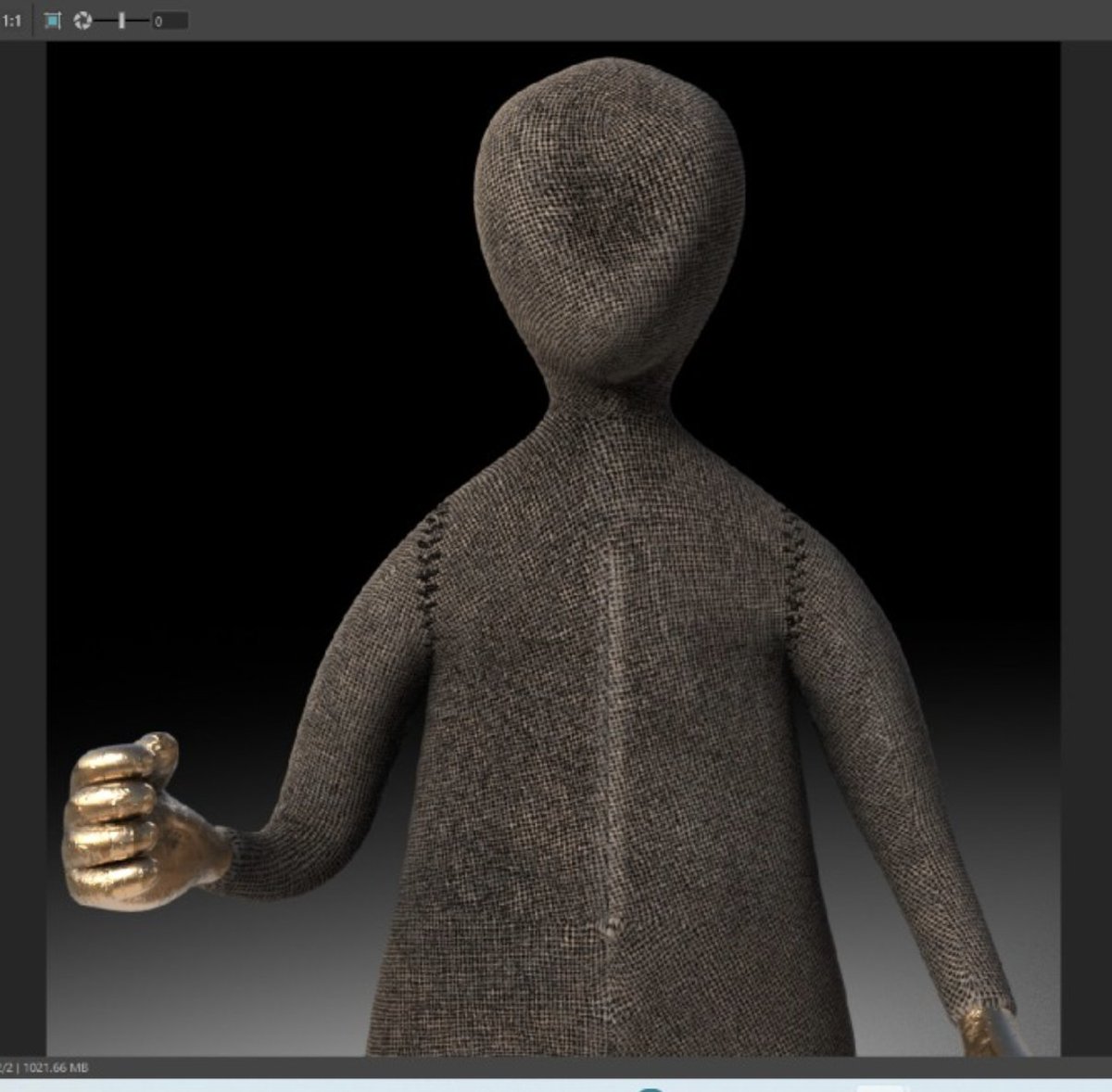
Task: Click the gray viewport border area
Action: pos(23,556)
